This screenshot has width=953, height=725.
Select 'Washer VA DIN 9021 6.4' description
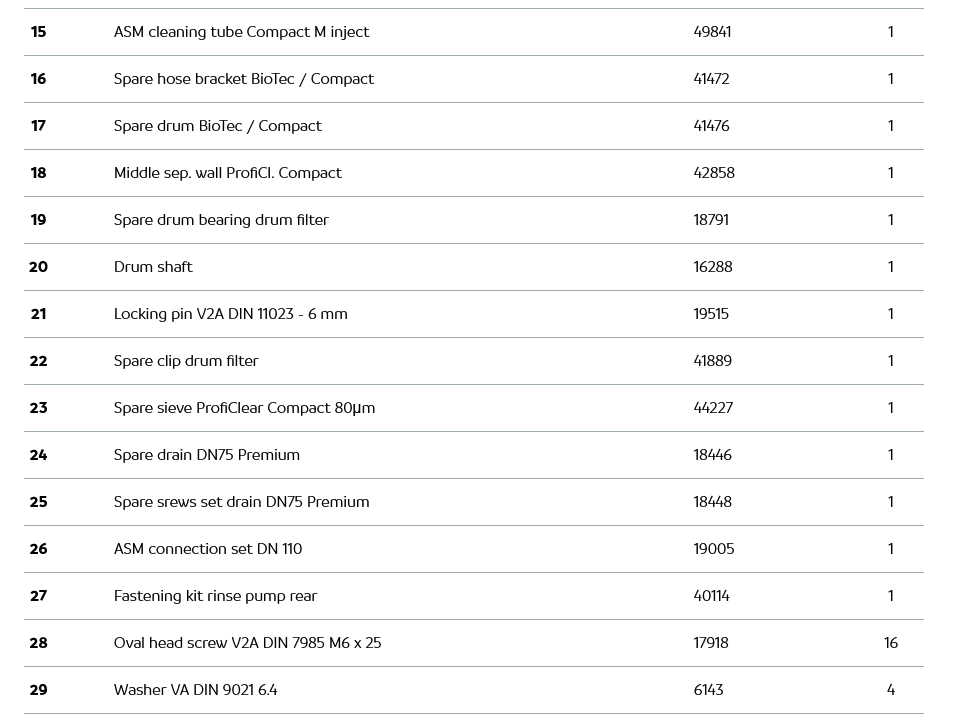[195, 690]
